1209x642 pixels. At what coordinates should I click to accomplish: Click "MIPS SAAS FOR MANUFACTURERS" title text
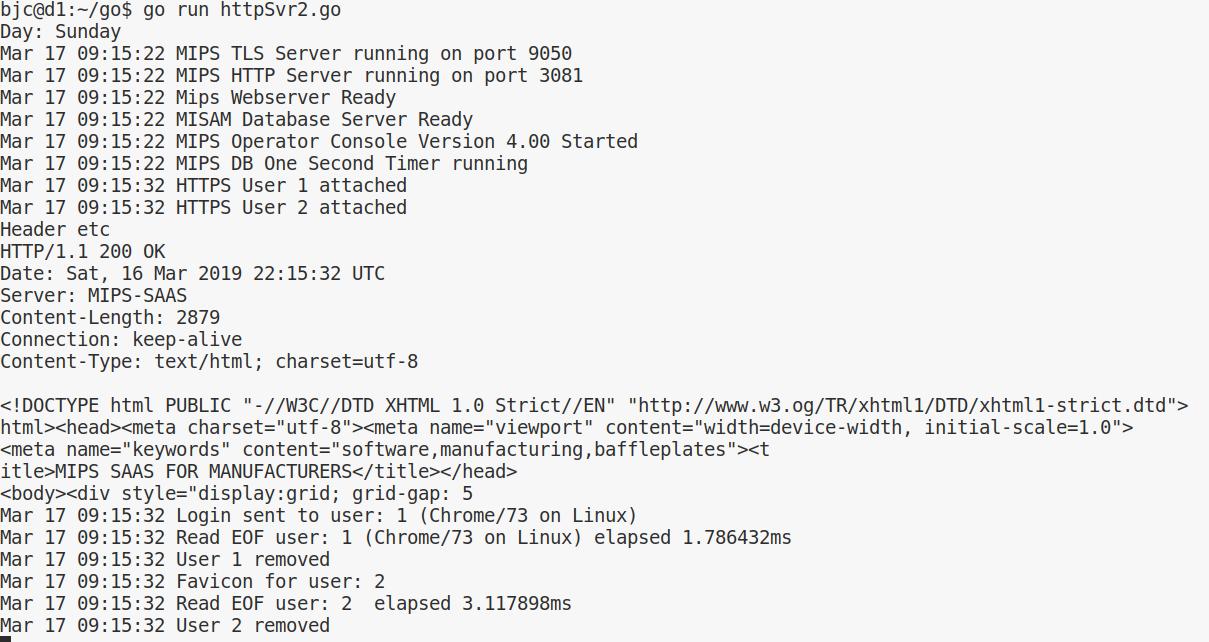(203, 472)
